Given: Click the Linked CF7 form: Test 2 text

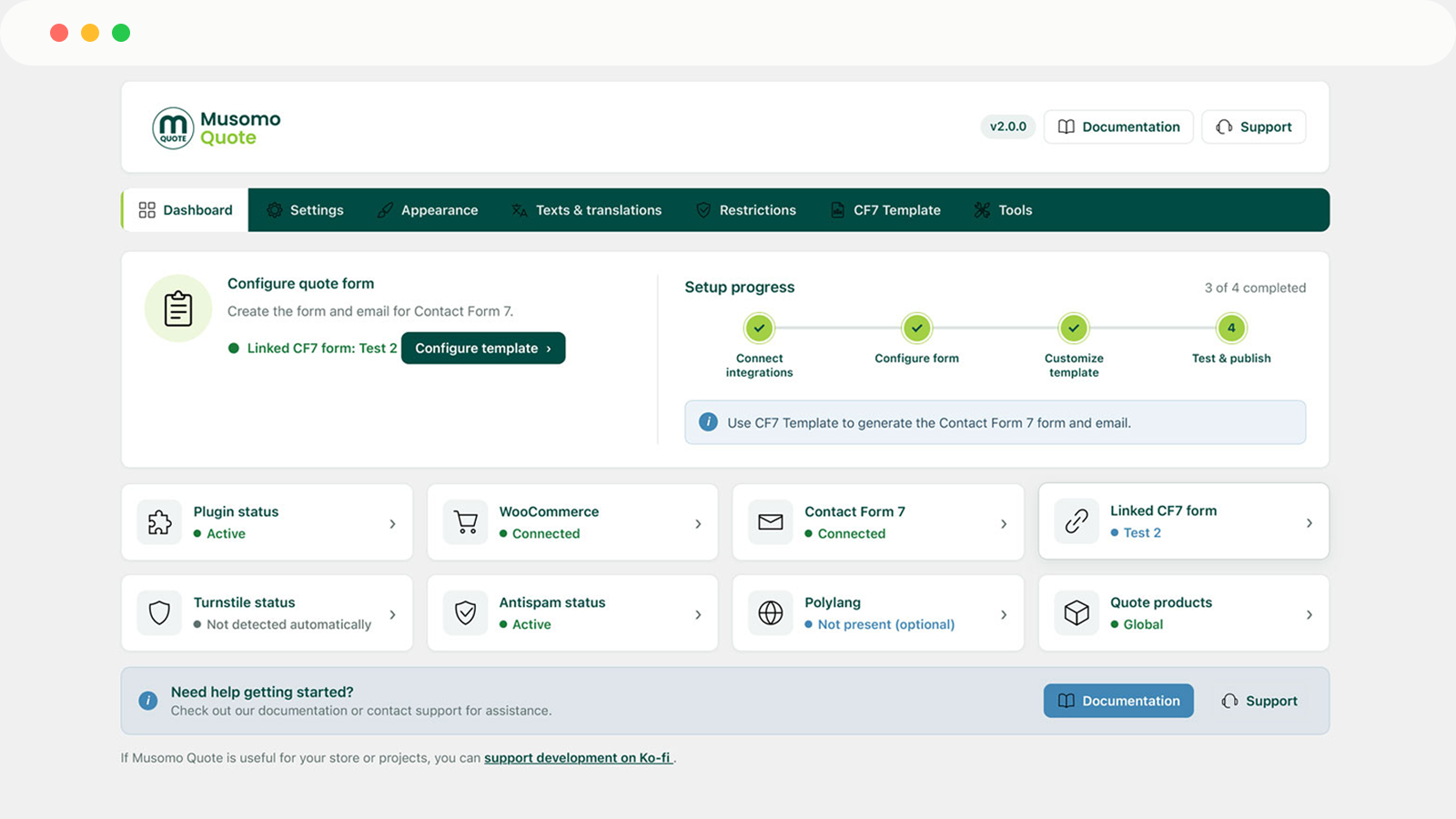Looking at the screenshot, I should (x=322, y=349).
